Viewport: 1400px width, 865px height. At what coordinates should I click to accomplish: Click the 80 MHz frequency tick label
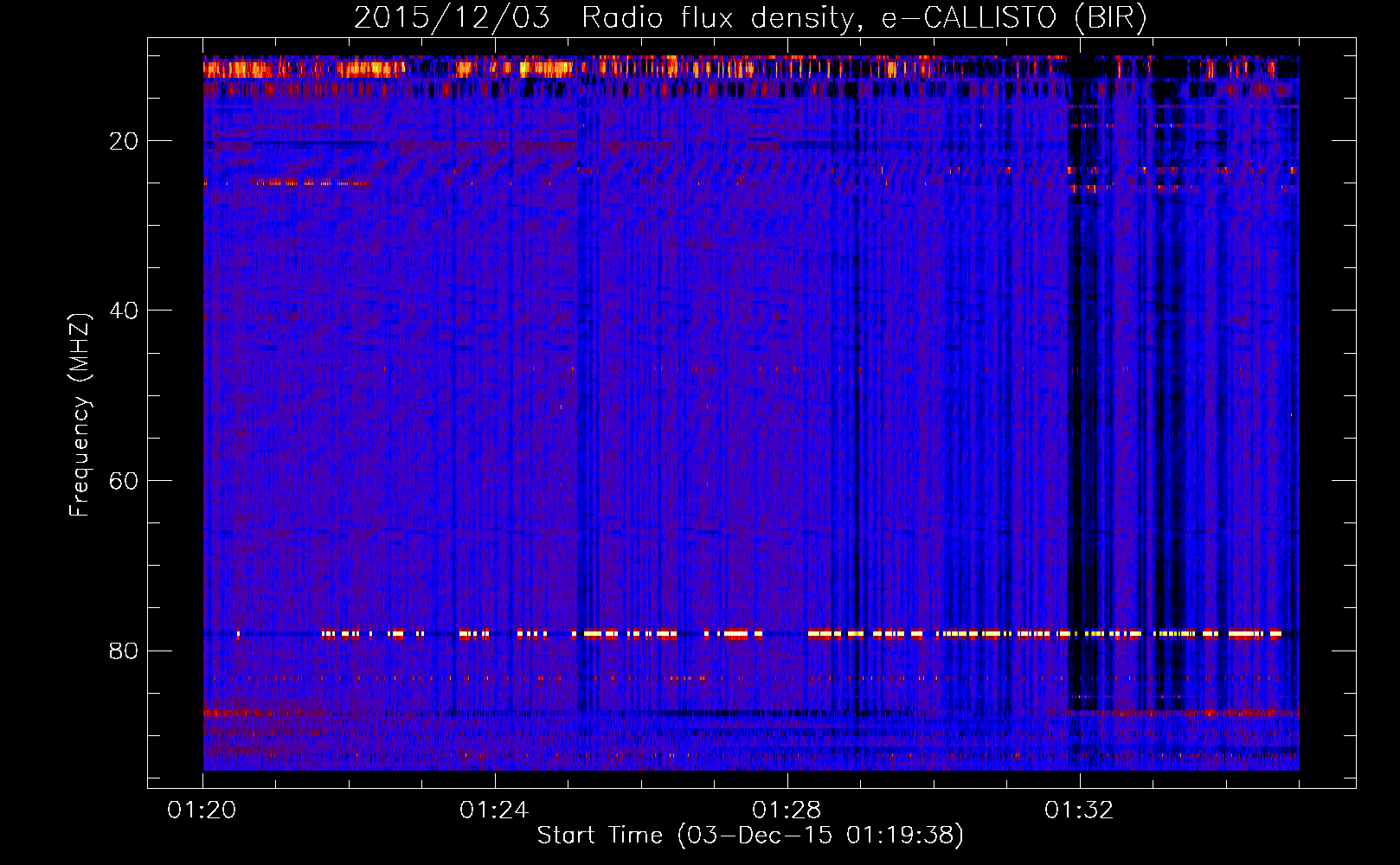pyautogui.click(x=125, y=650)
